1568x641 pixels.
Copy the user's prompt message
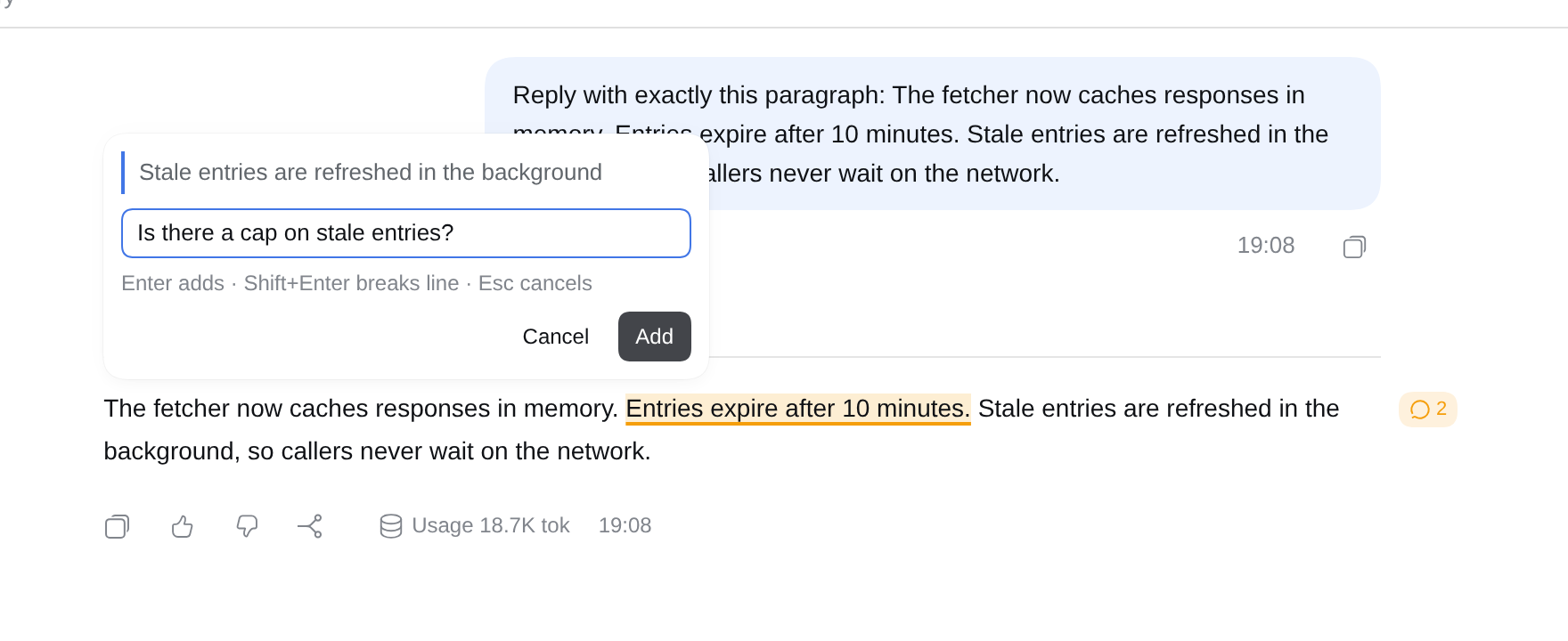pos(1354,247)
